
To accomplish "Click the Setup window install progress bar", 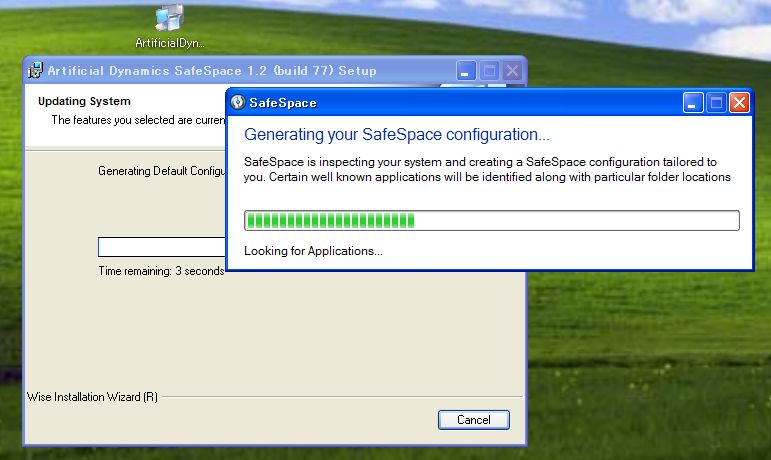I will coord(162,247).
